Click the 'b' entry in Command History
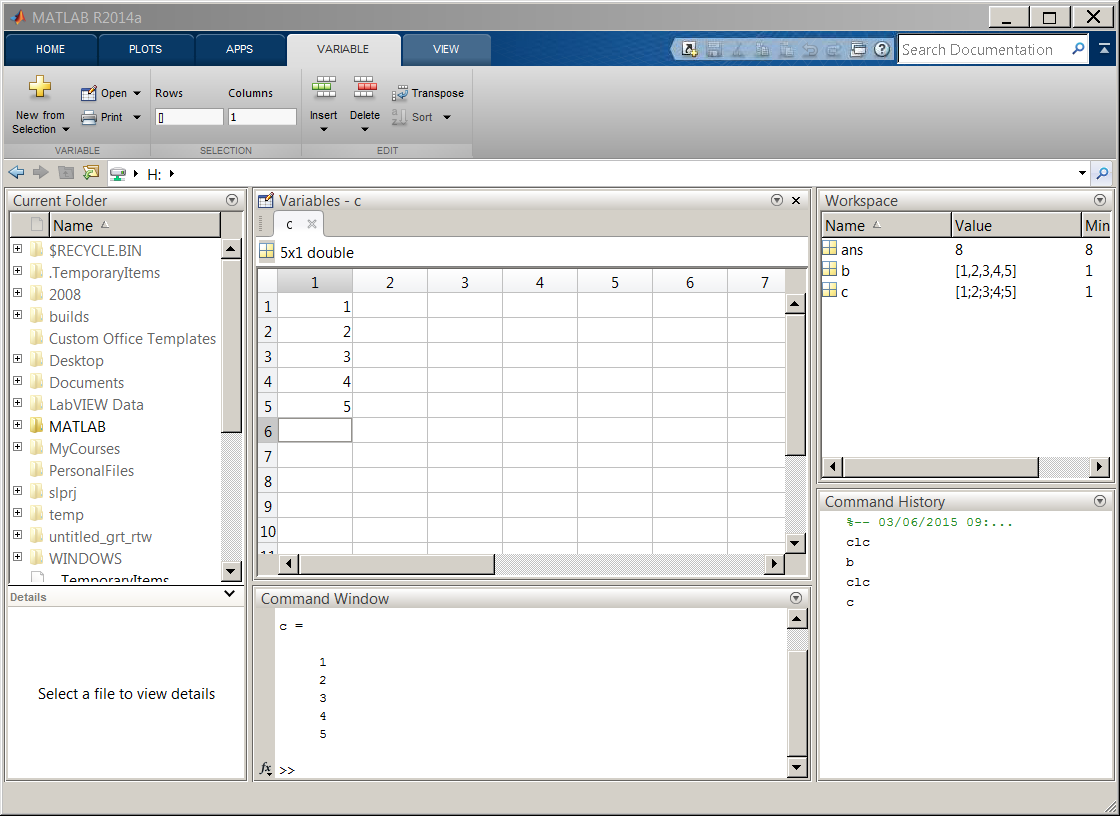Viewport: 1120px width, 816px height. [x=849, y=562]
